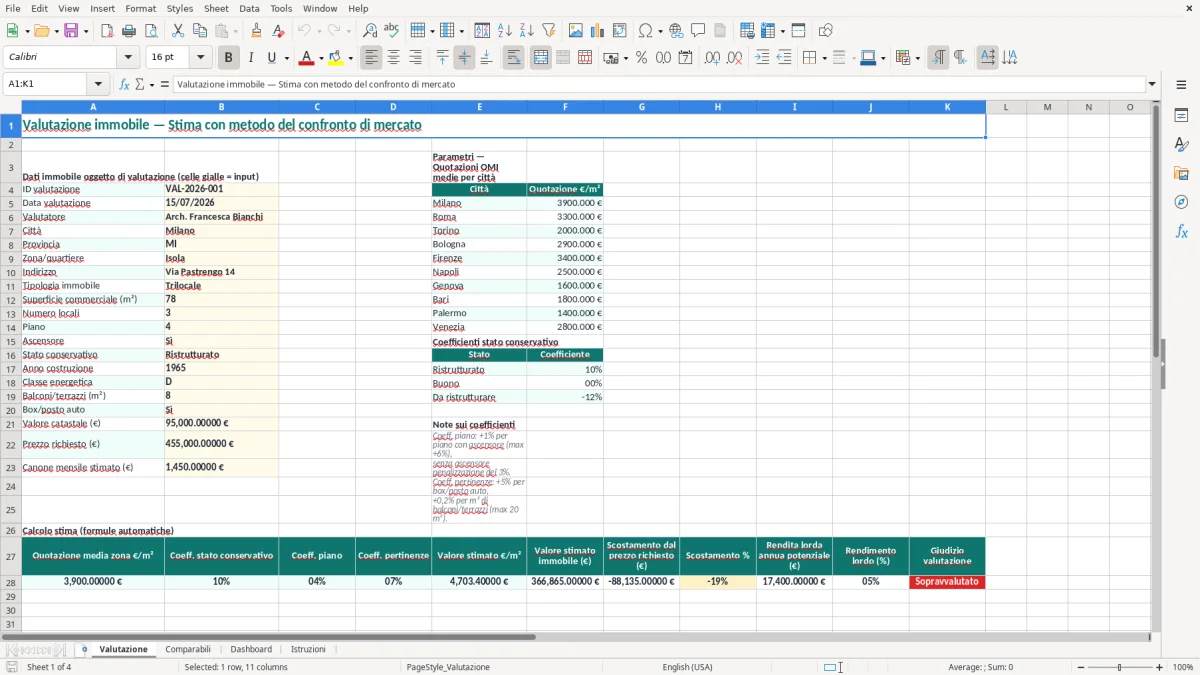Toggle Center Horizontally alignment
The height and width of the screenshot is (675, 1200).
click(393, 58)
